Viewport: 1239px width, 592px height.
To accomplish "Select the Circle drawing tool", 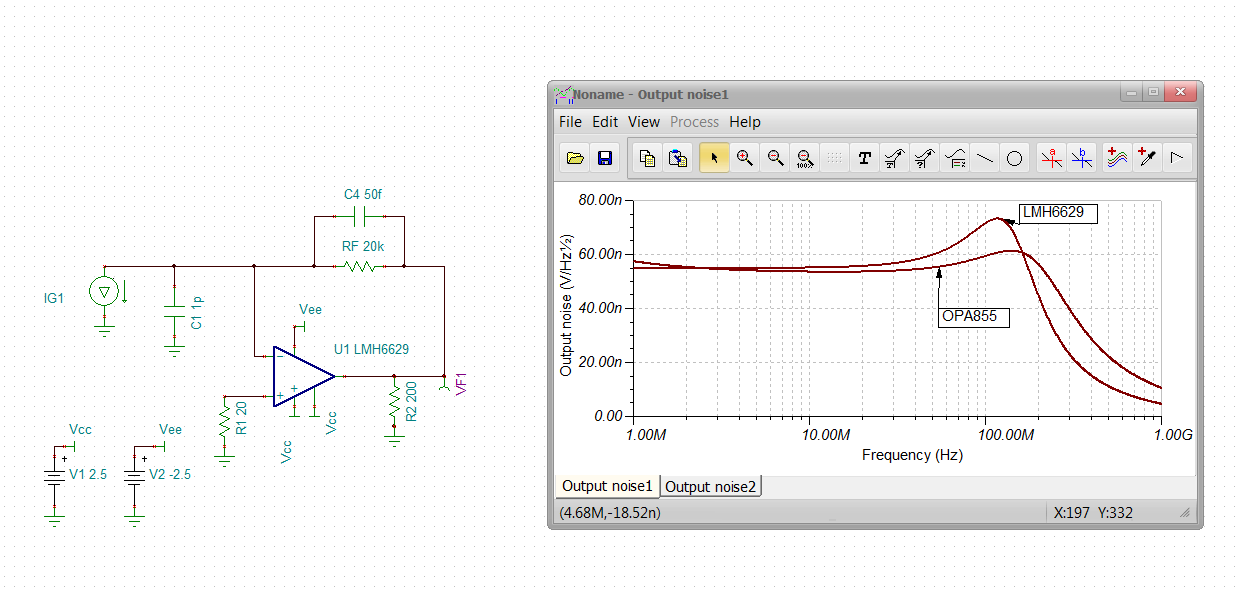I will tap(1014, 158).
